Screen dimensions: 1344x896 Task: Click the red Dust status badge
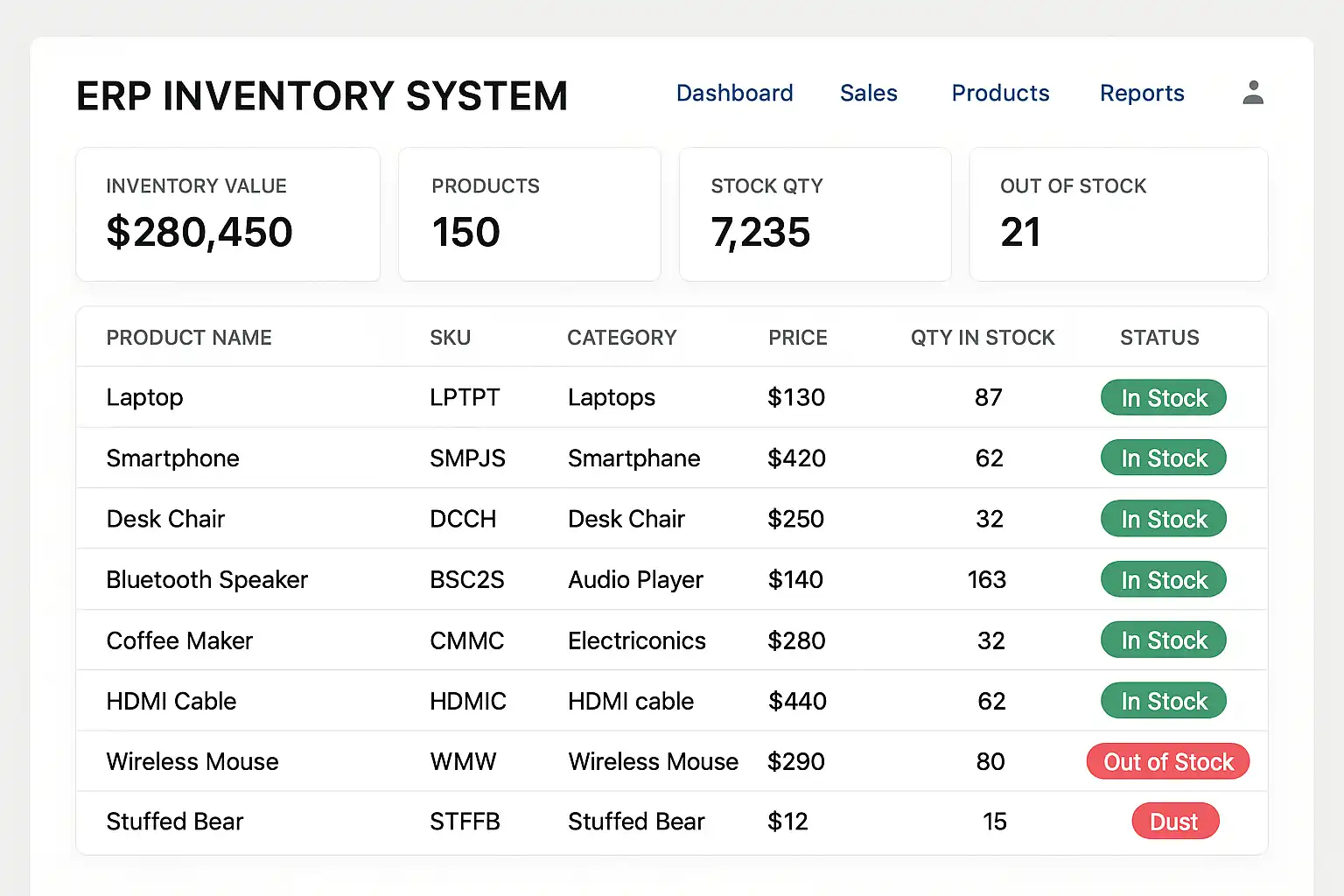click(x=1174, y=822)
